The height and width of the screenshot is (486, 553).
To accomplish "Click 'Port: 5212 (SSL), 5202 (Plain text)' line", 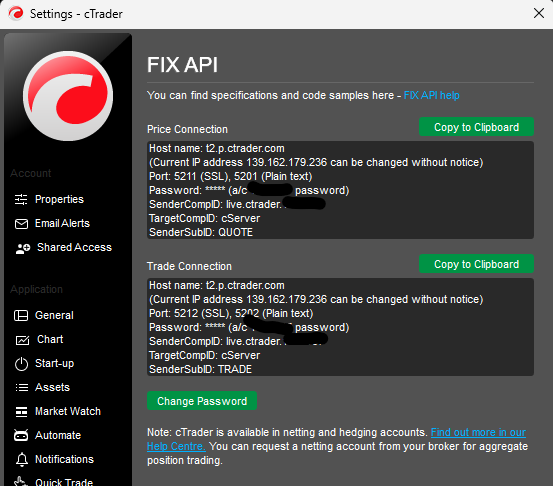I will (x=231, y=313).
